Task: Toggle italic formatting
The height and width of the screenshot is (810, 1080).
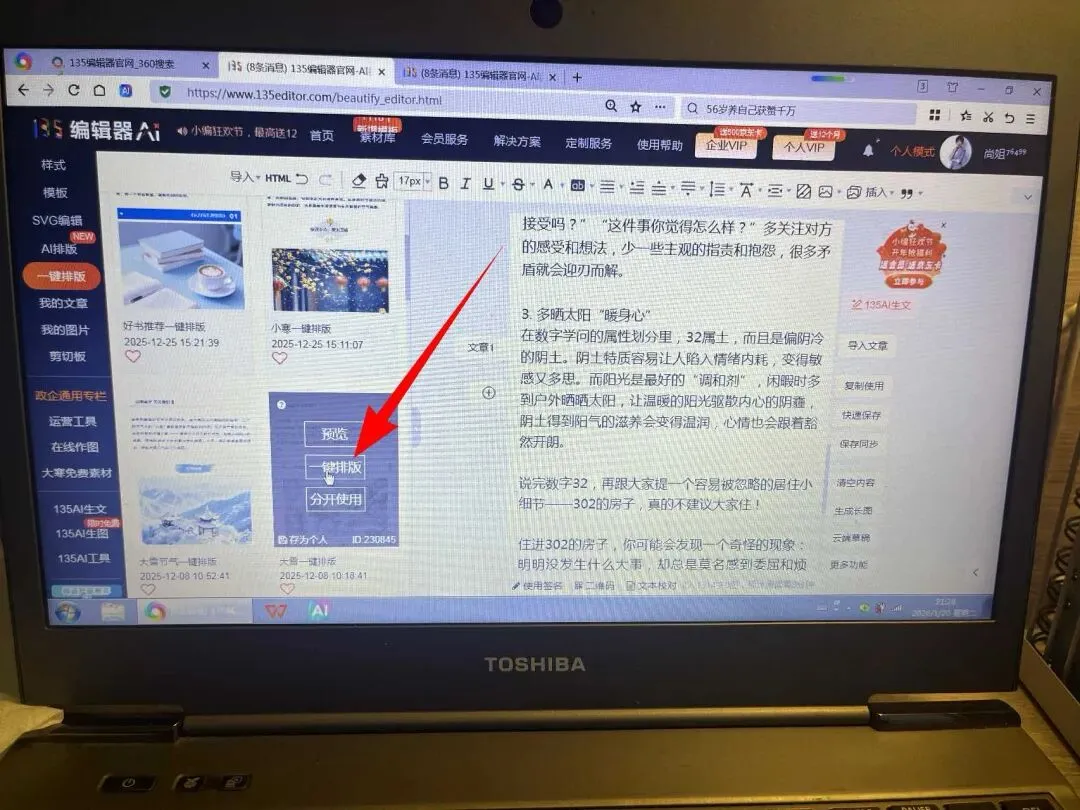Action: (x=466, y=183)
